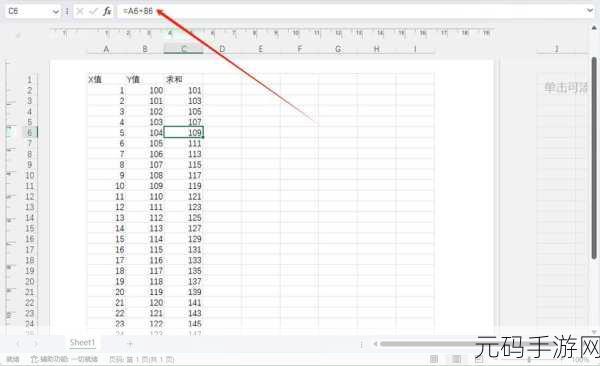Go to next sheet with right arrow
The height and width of the screenshot is (366, 600).
(35, 343)
